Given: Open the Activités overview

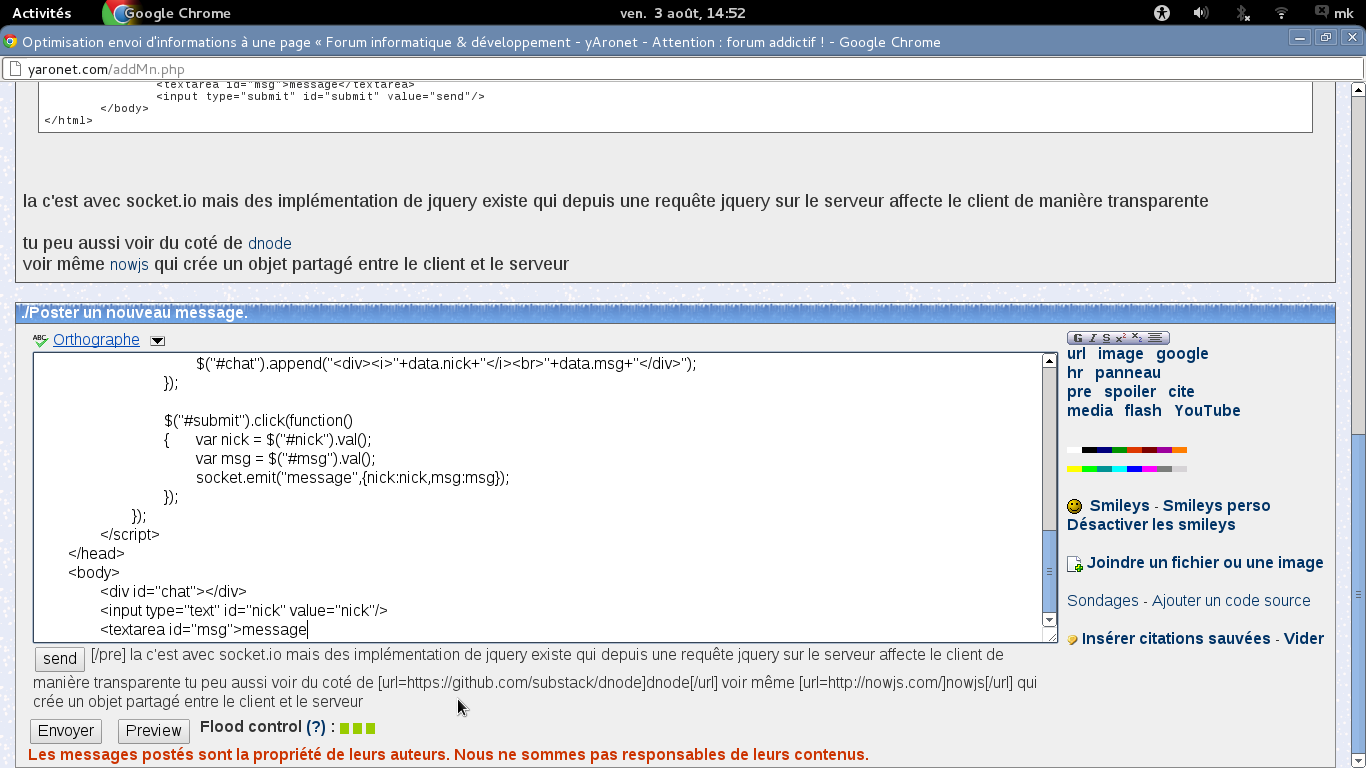Looking at the screenshot, I should pos(41,13).
